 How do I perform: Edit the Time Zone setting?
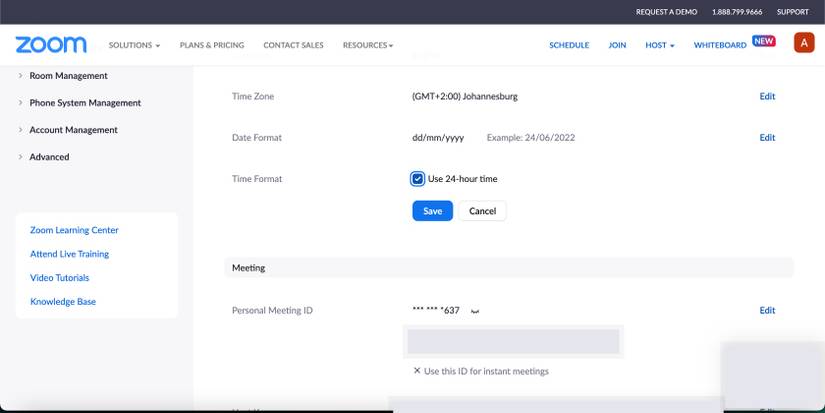point(767,96)
